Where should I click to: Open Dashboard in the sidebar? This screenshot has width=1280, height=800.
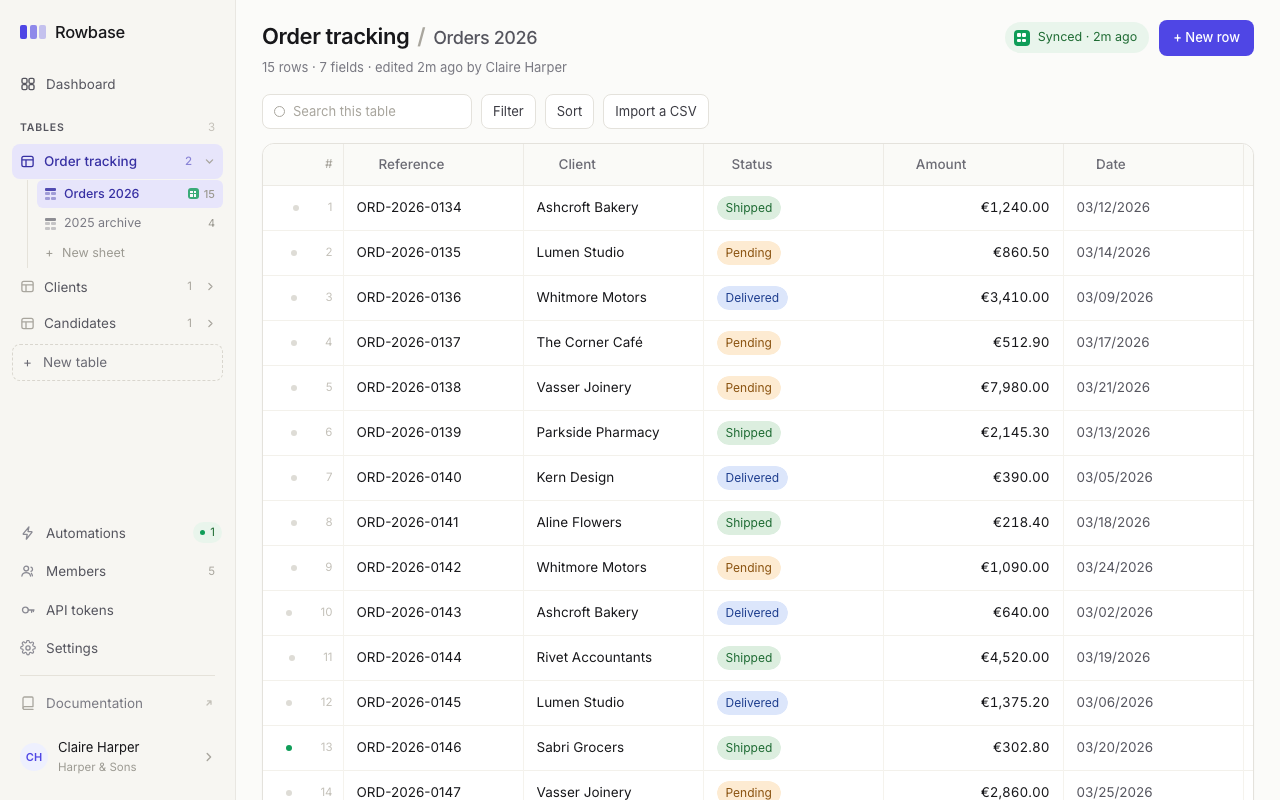[117, 84]
